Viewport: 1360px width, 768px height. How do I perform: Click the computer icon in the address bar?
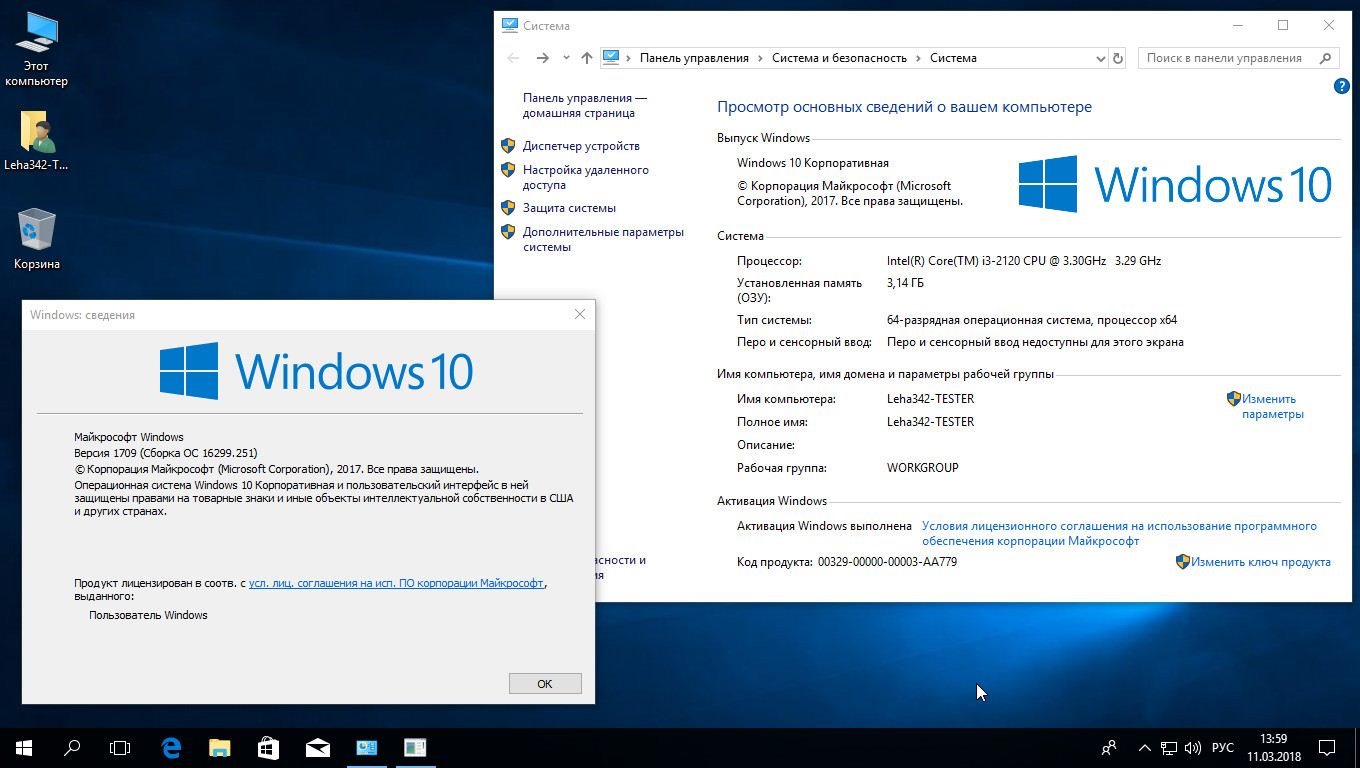[612, 58]
